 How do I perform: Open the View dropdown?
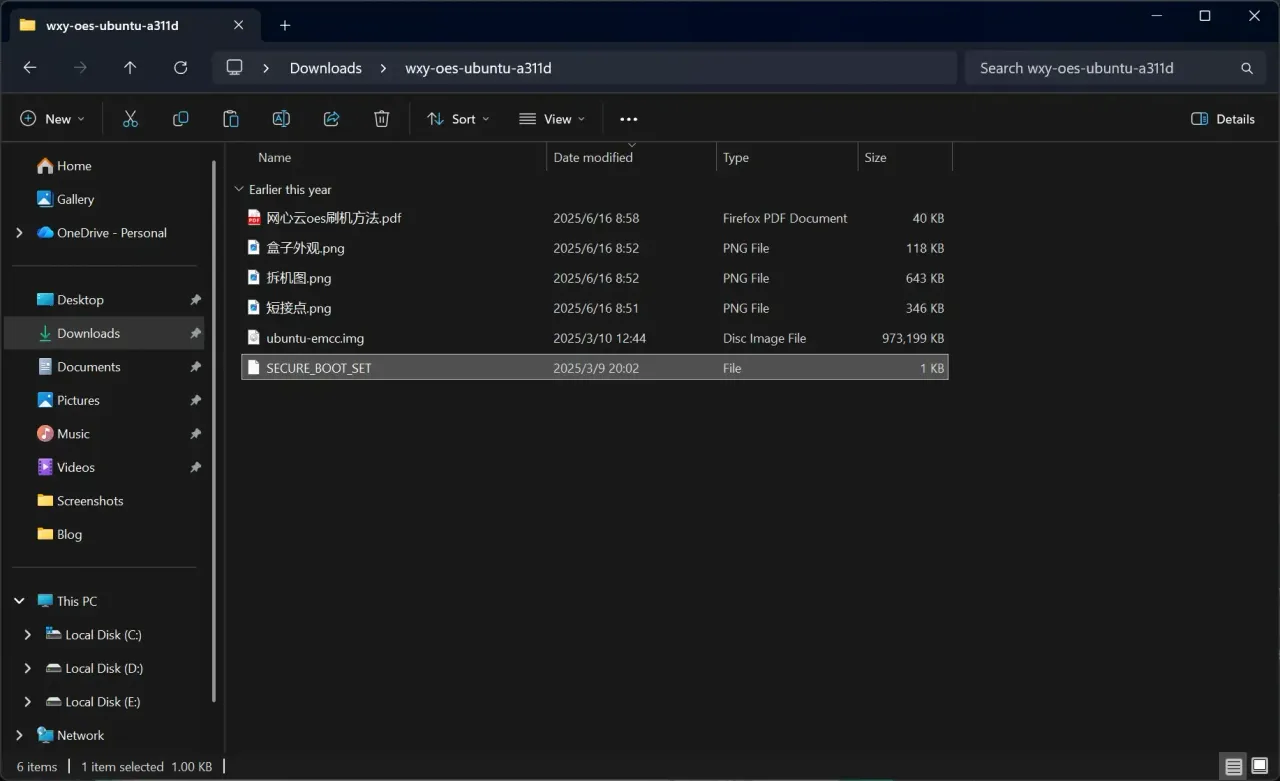(x=552, y=119)
